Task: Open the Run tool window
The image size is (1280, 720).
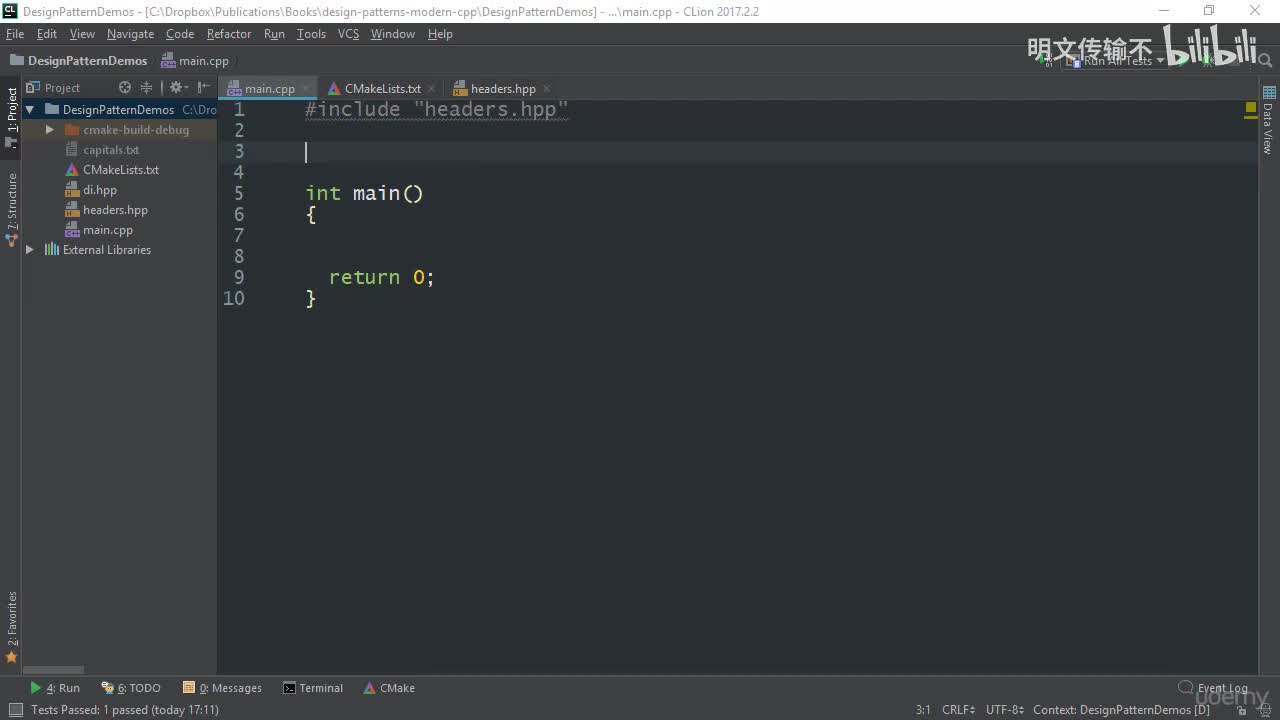Action: point(55,688)
